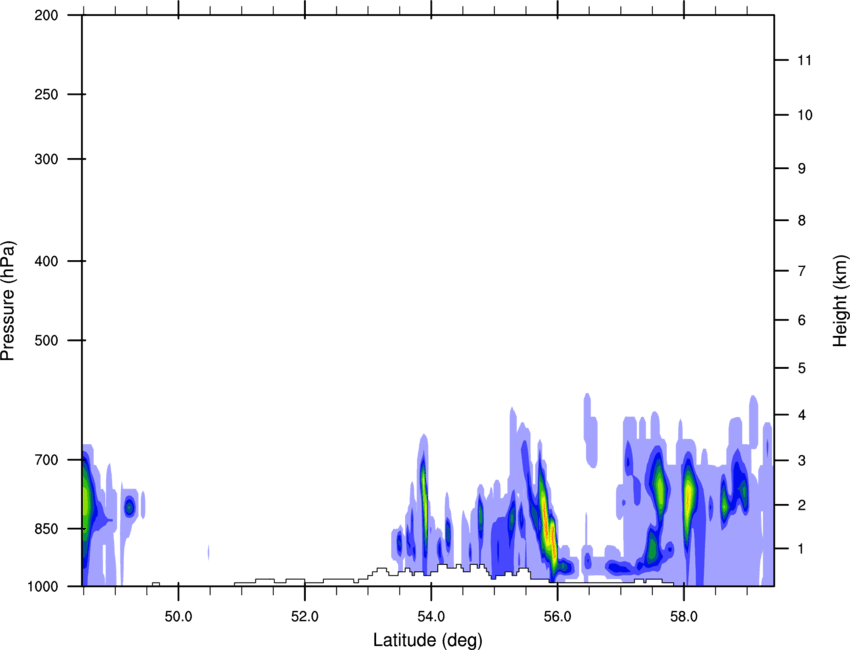Viewport: 850px width, 650px height.
Task: Click the 52.0 latitude tick label
Action: click(305, 617)
